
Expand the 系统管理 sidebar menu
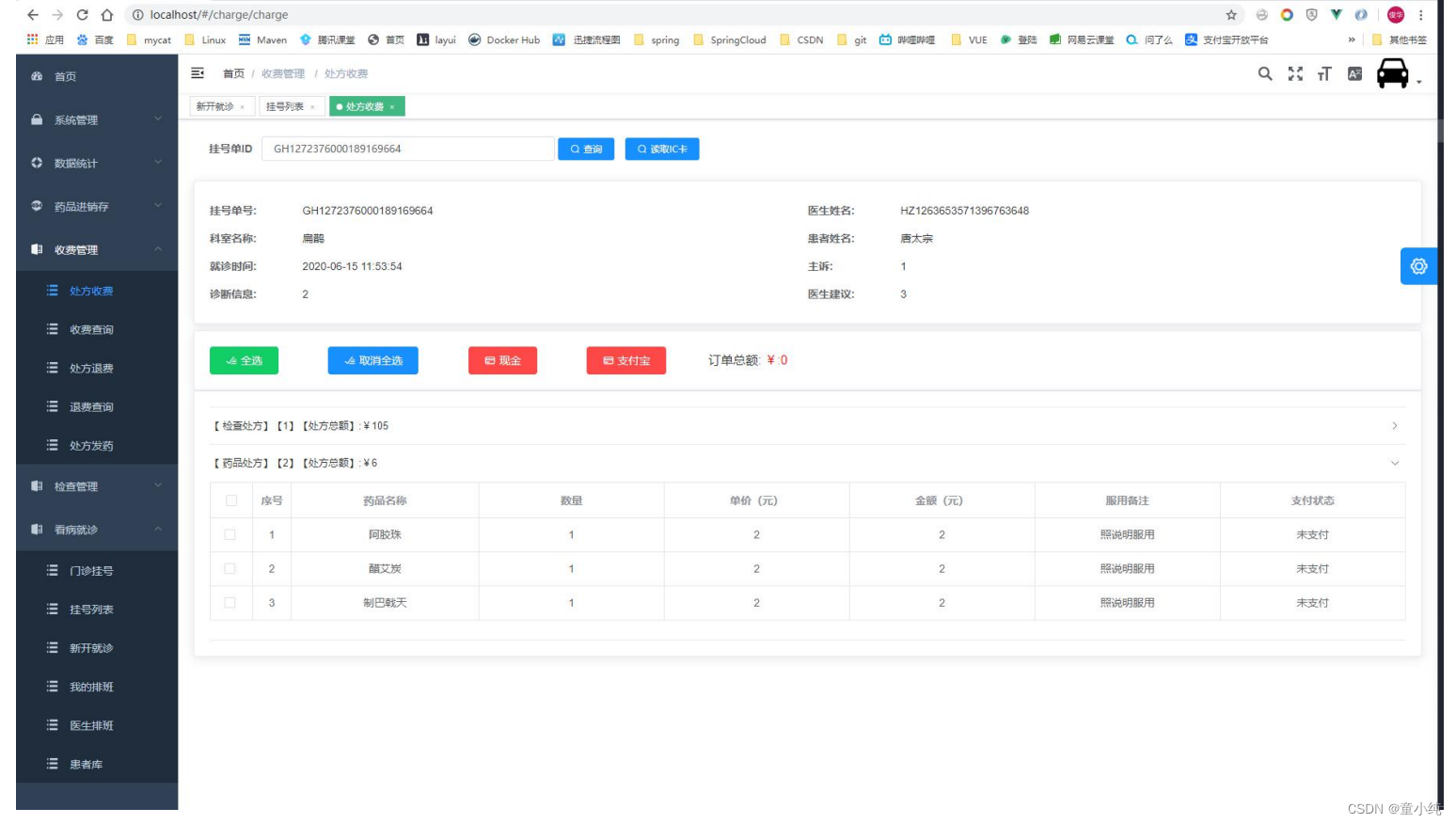(x=97, y=119)
